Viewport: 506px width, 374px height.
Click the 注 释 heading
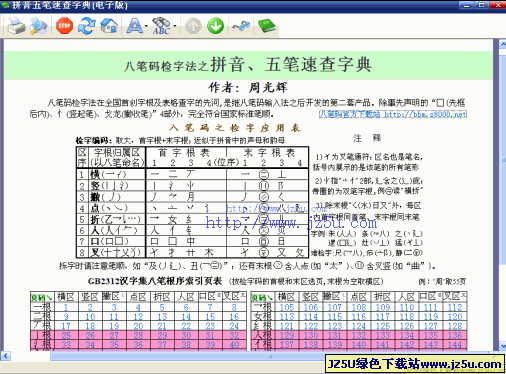coord(367,138)
